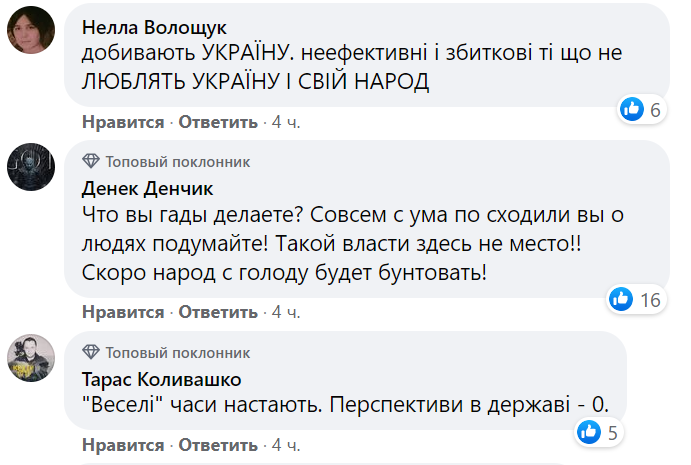
Task: Click the like reaction icon showing 5
Action: pos(589,431)
